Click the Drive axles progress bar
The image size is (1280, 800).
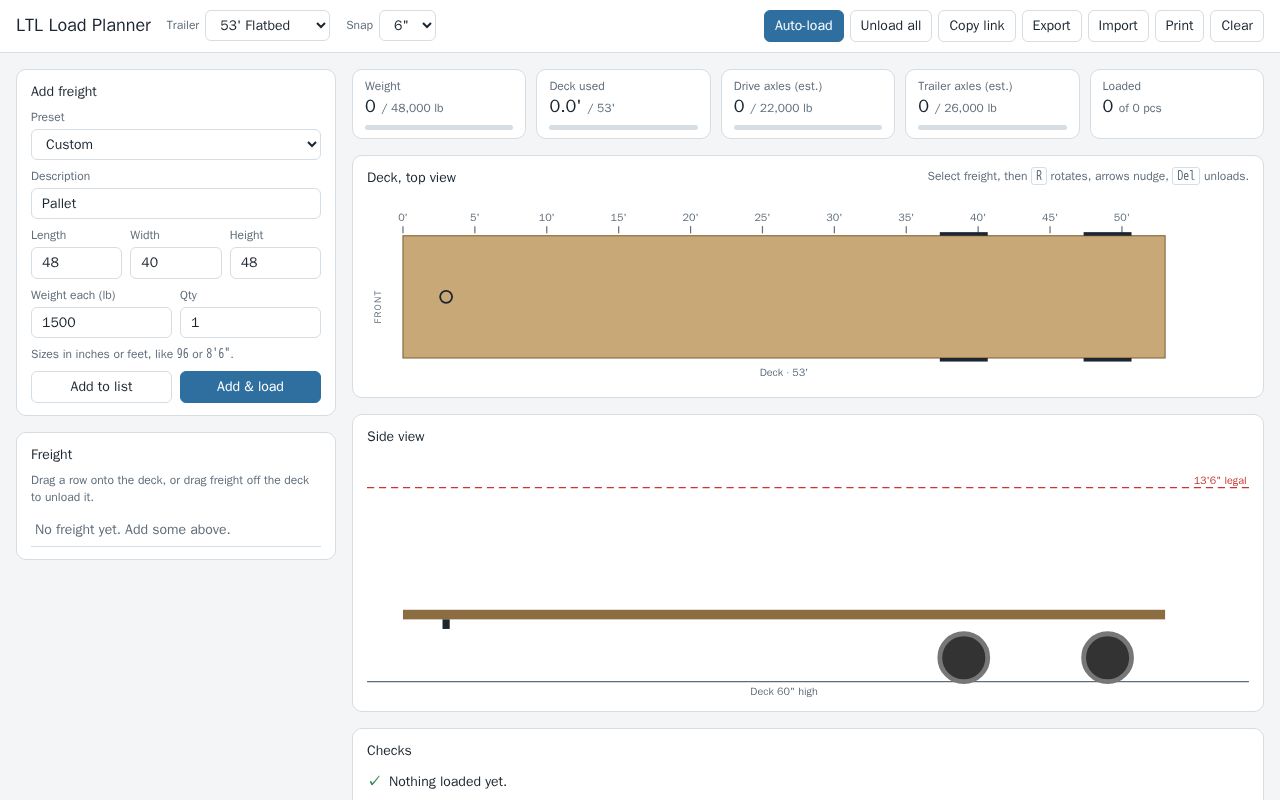pos(808,127)
